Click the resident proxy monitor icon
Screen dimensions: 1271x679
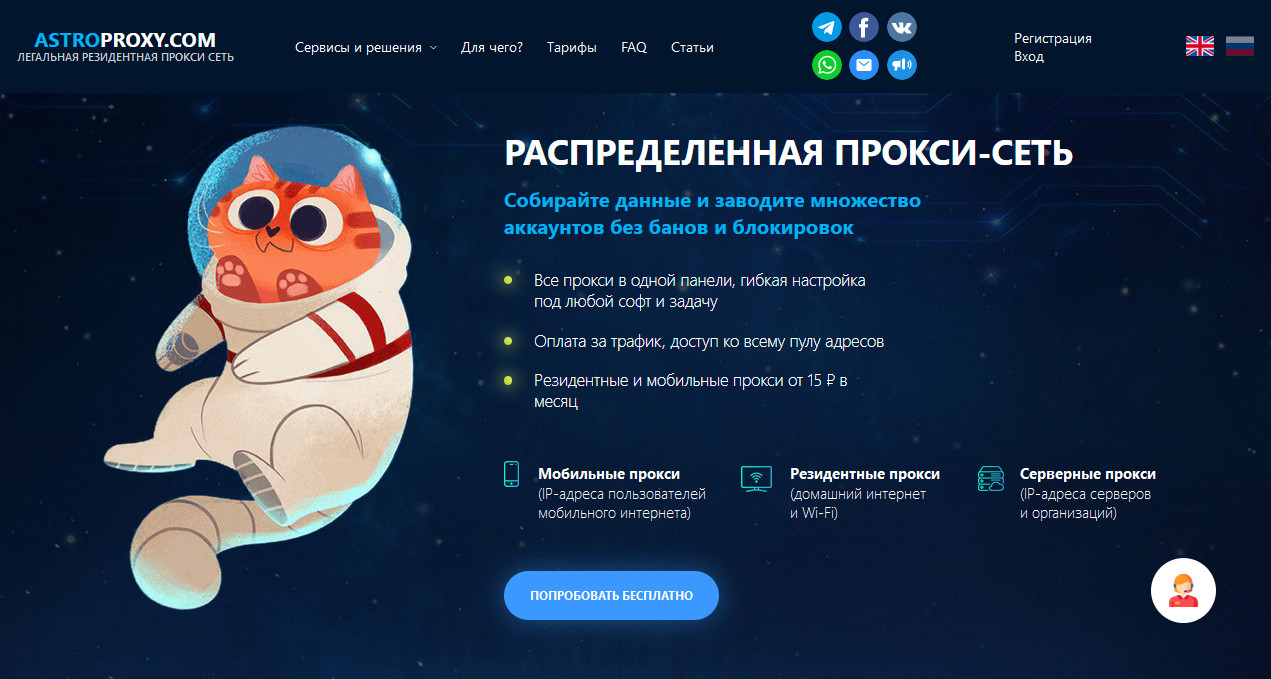[756, 478]
